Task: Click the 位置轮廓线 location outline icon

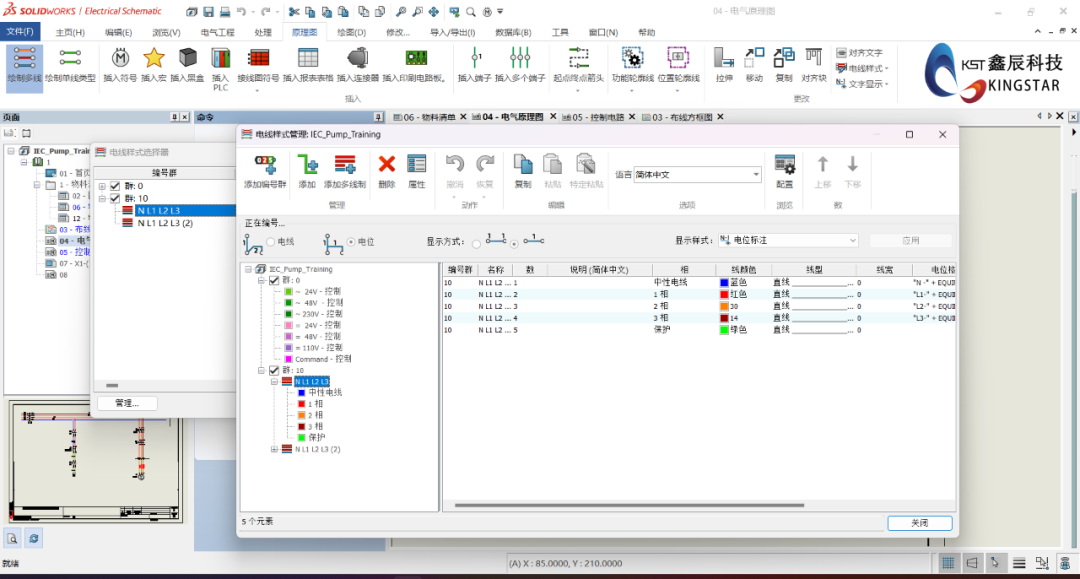Action: [678, 58]
